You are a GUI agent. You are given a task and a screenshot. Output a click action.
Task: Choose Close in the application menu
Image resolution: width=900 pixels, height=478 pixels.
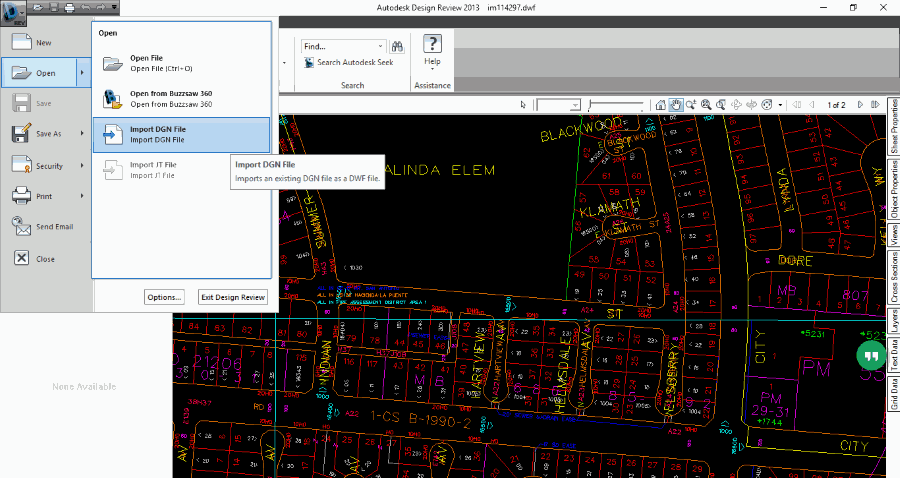point(46,259)
